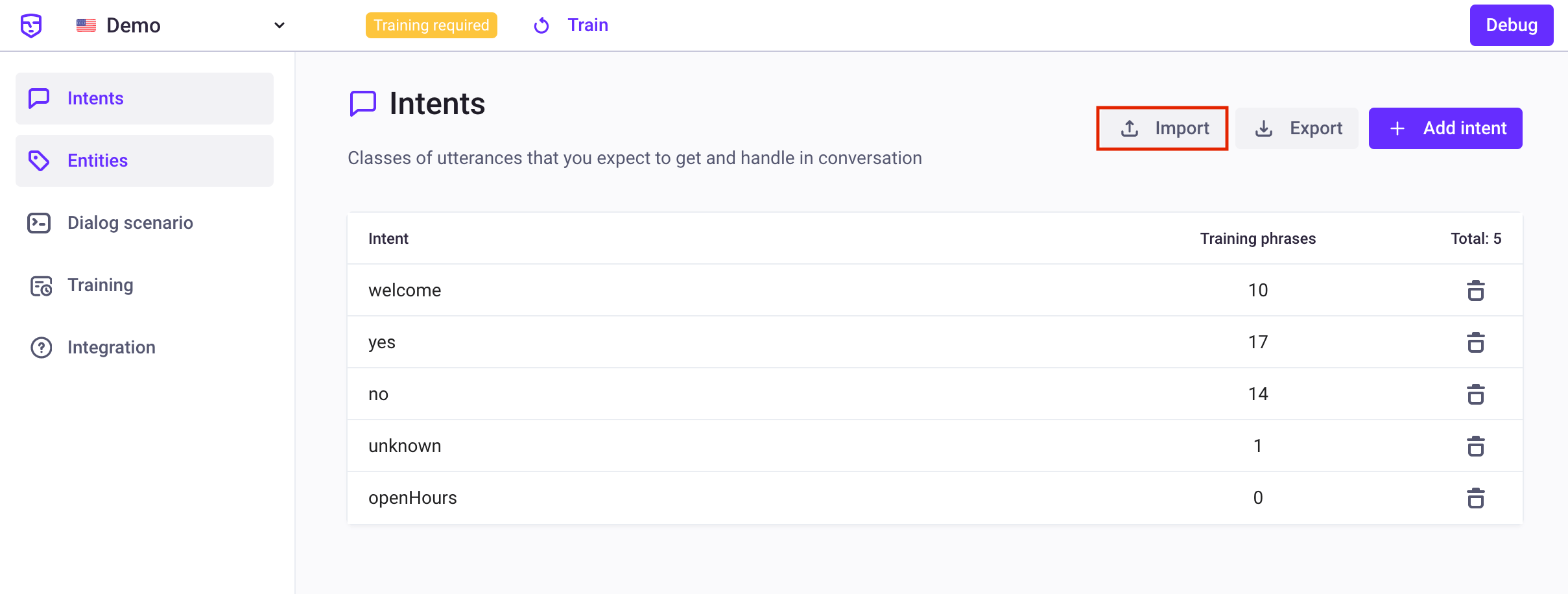Click the US flag icon beside Demo
The image size is (1568, 594).
86,25
